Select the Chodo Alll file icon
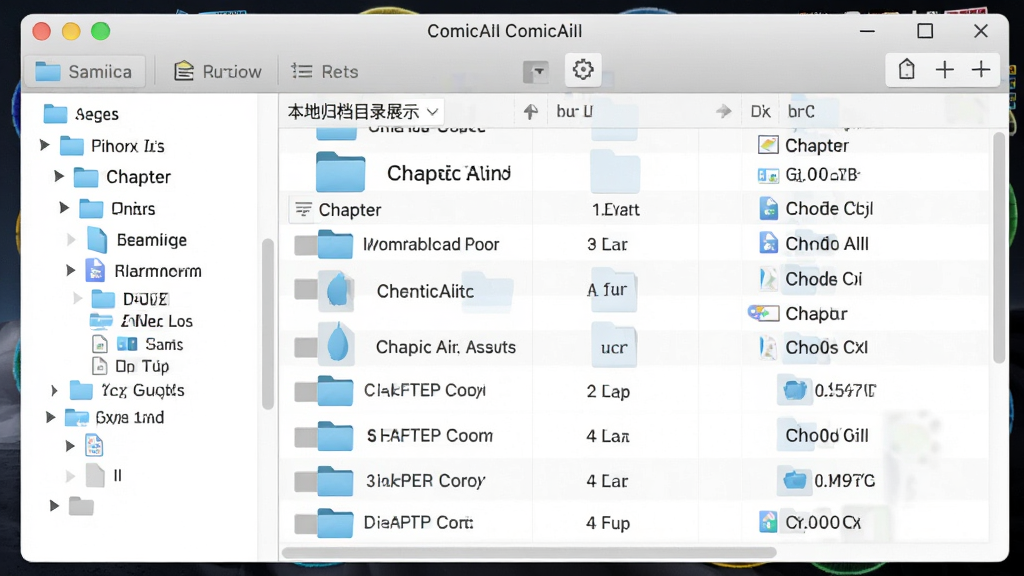The image size is (1024, 576). click(769, 243)
